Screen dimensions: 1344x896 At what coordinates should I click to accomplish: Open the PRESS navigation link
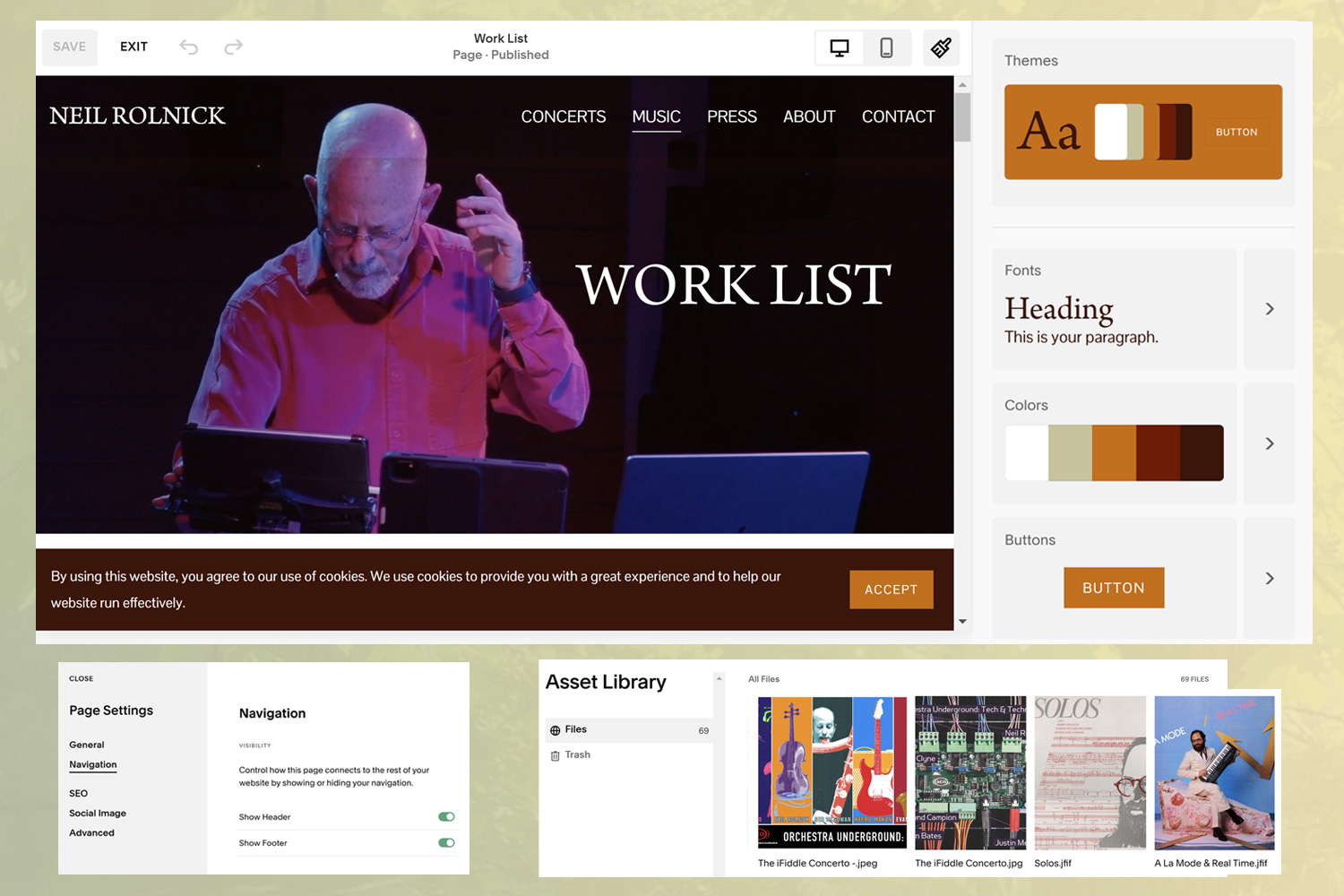point(732,116)
